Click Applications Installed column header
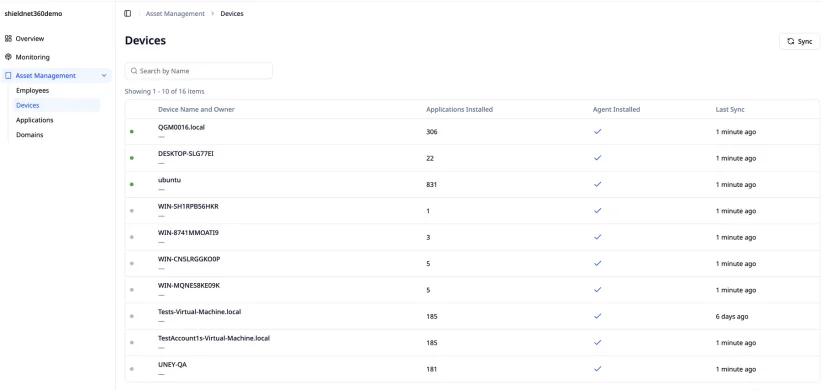The width and height of the screenshot is (822, 390). coord(459,110)
